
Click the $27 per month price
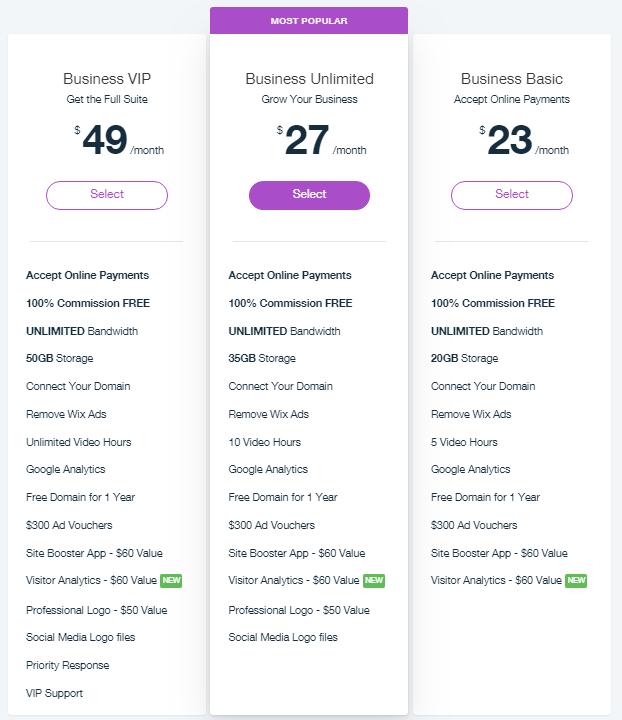pyautogui.click(x=321, y=140)
